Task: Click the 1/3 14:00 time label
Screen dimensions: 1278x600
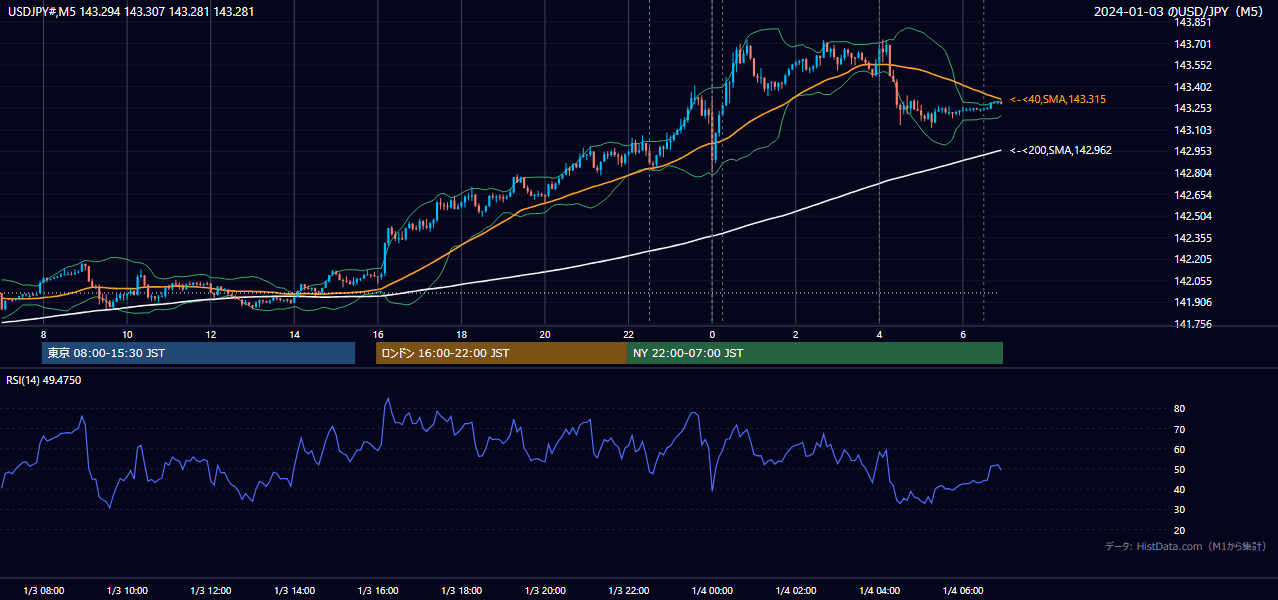Action: click(x=294, y=591)
